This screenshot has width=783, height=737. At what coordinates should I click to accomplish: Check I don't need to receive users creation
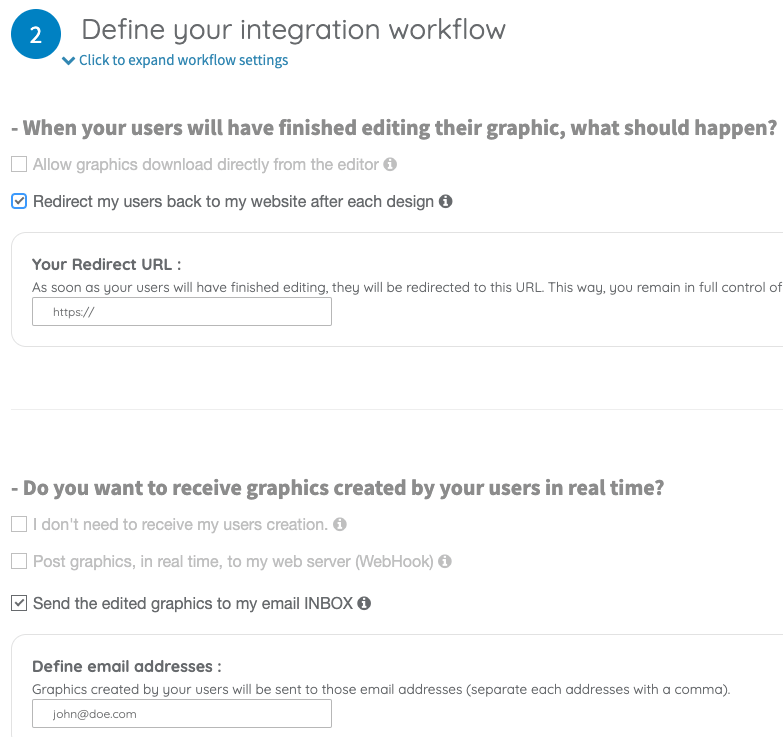tap(19, 524)
